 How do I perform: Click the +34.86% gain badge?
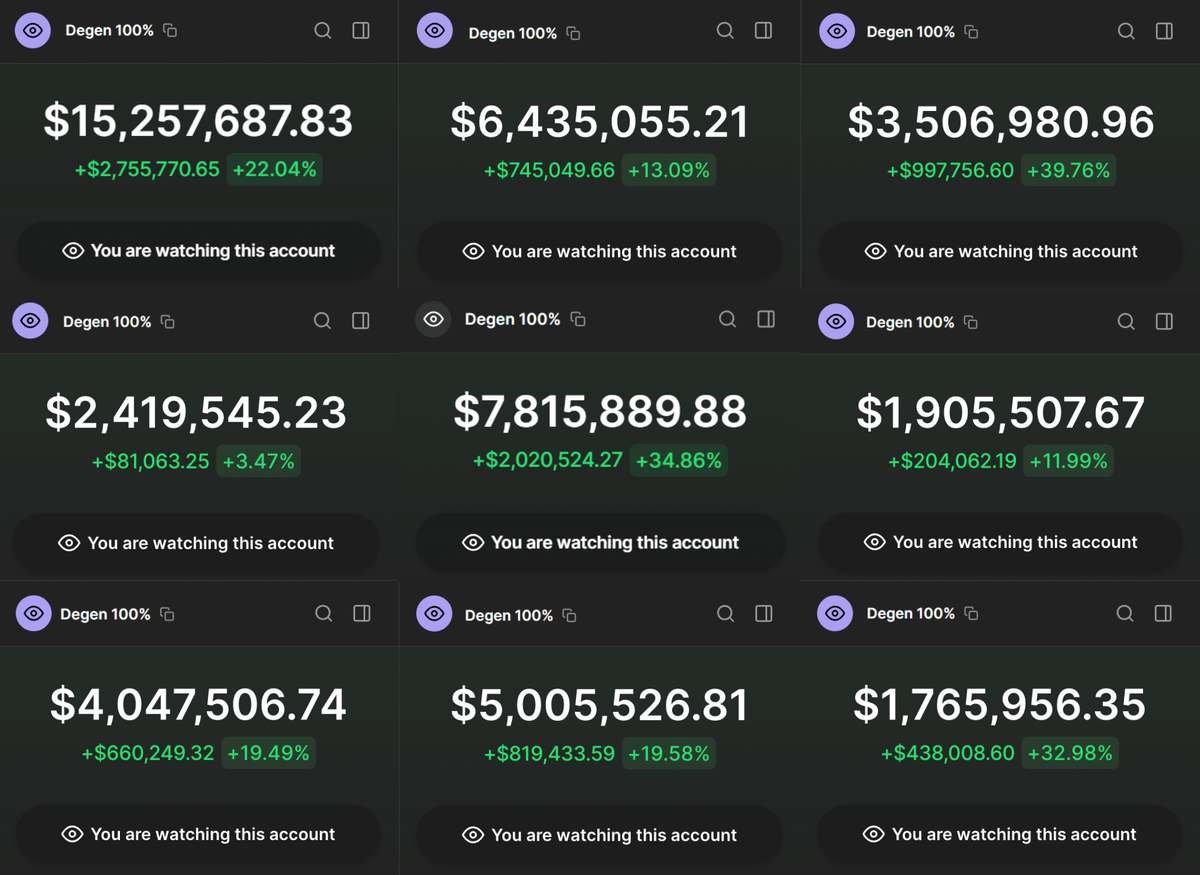pyautogui.click(x=678, y=460)
